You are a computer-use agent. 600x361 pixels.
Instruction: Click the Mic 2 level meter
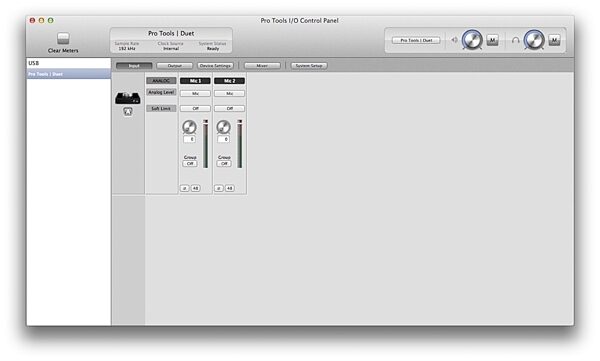[240, 144]
